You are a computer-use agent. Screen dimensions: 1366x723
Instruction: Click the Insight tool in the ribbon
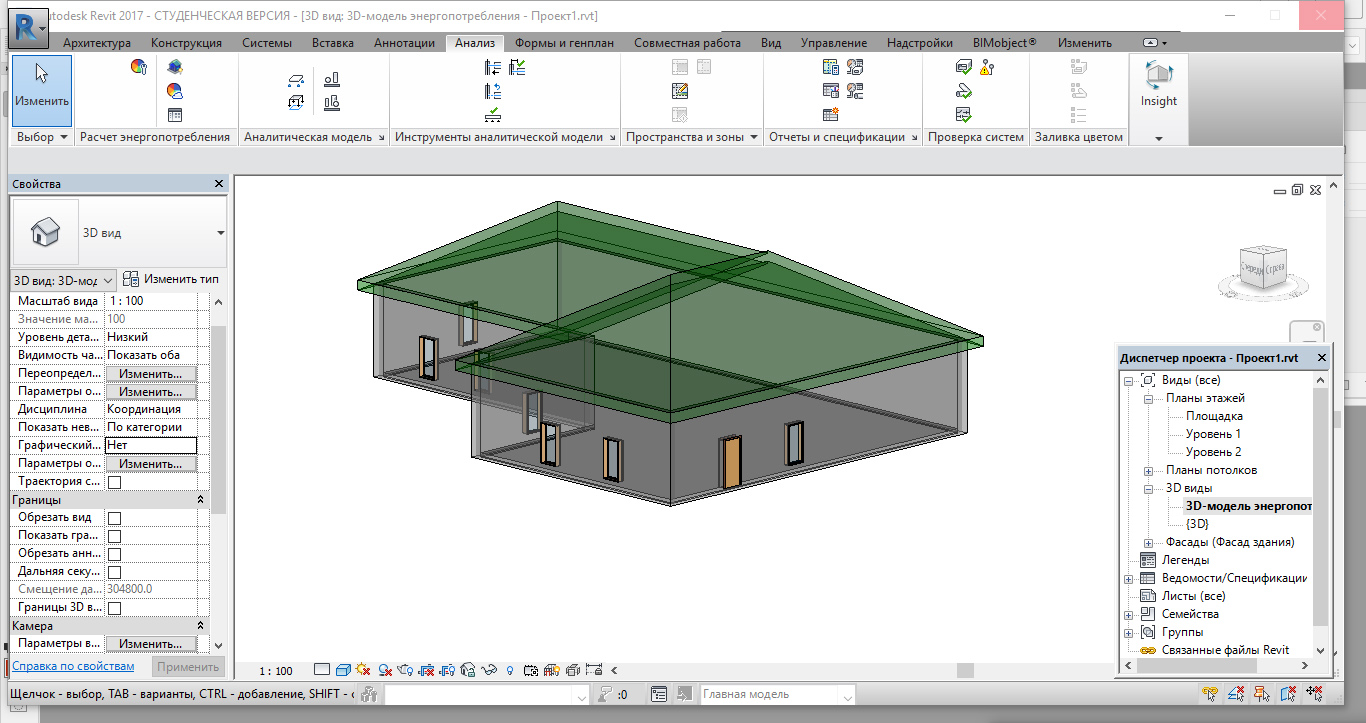(1158, 83)
